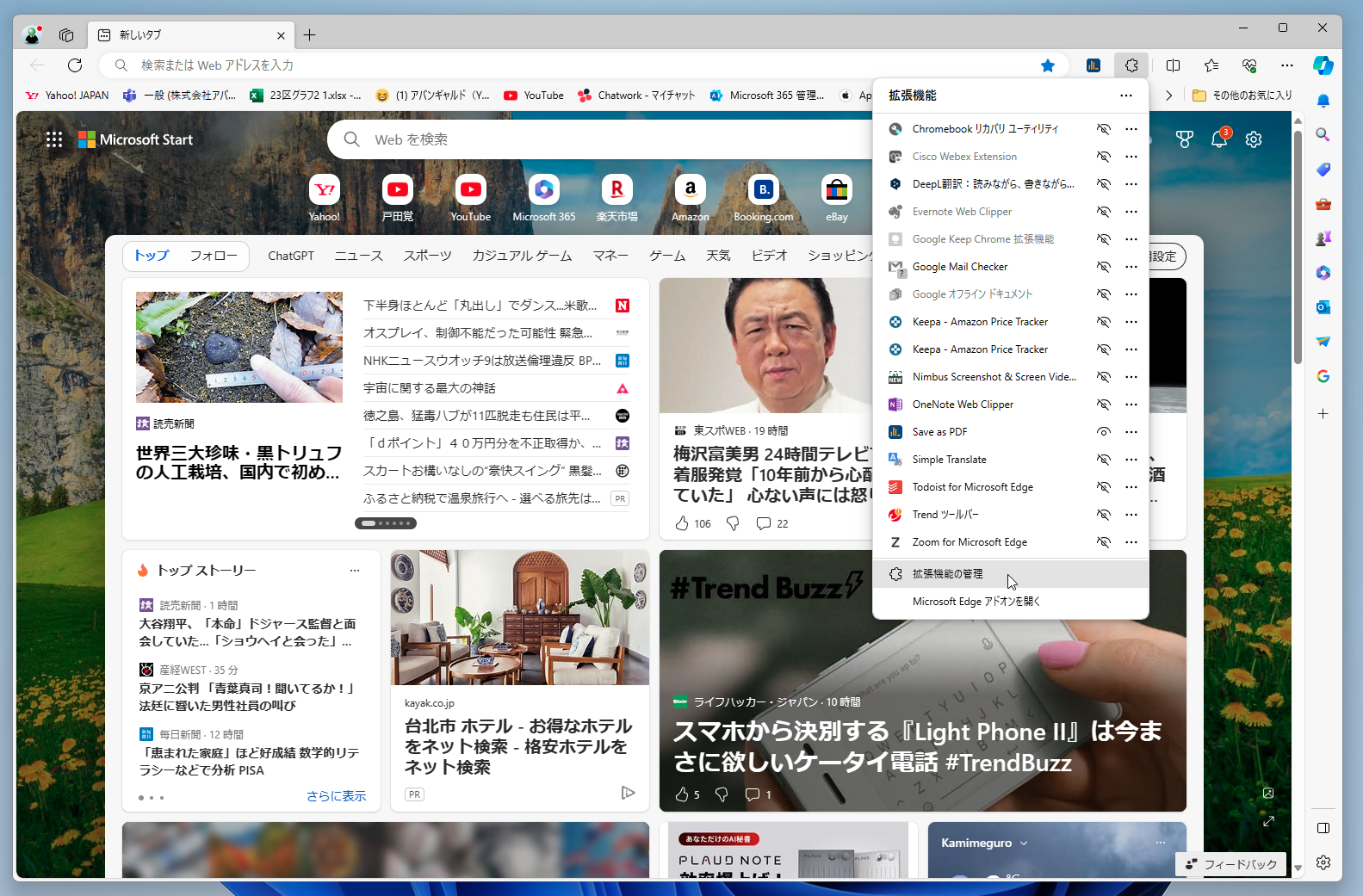Image resolution: width=1363 pixels, height=896 pixels.
Task: Open Microsoft Rewards trophy icon
Action: point(1185,139)
